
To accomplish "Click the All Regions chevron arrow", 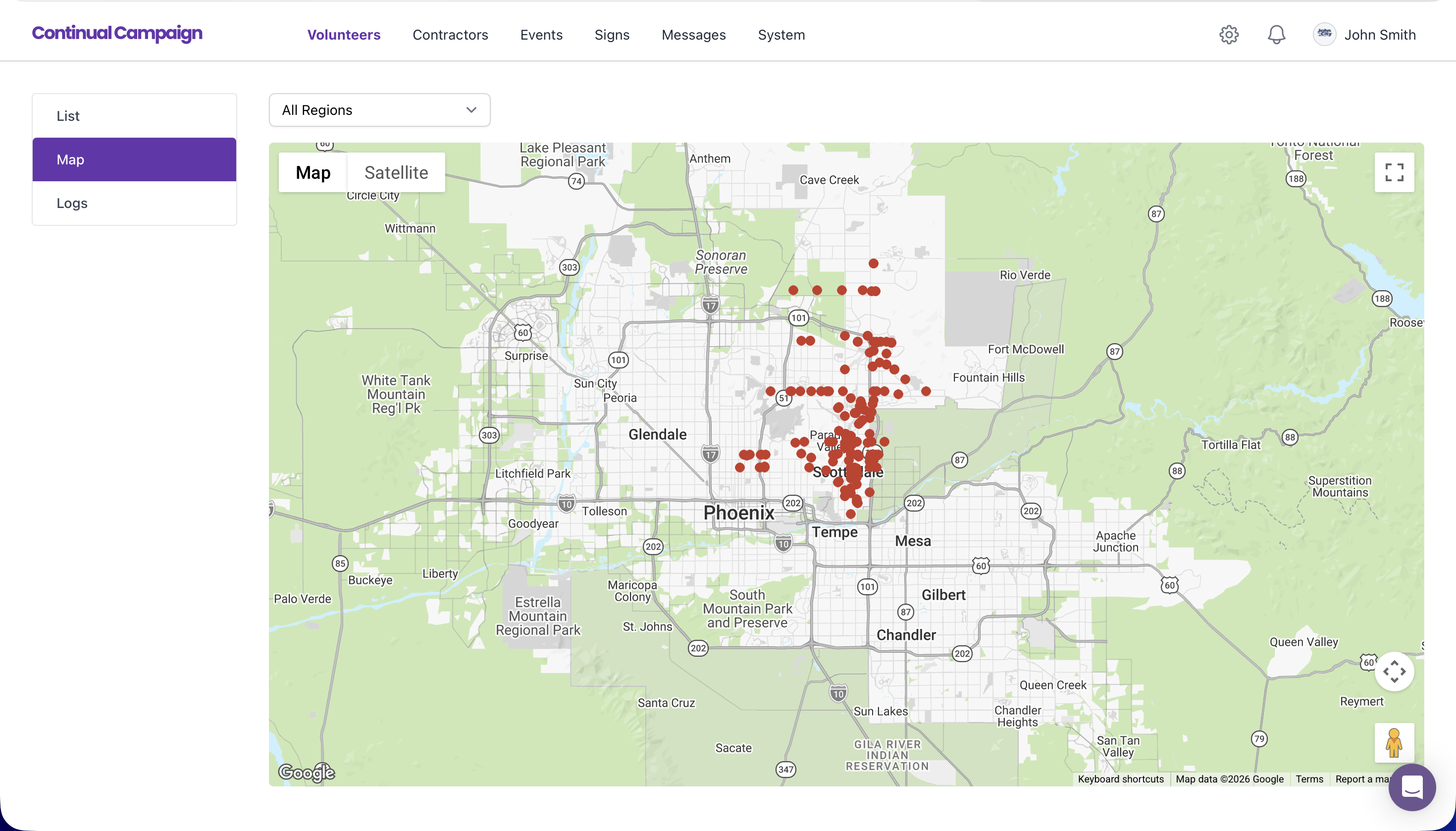I will pyautogui.click(x=471, y=110).
